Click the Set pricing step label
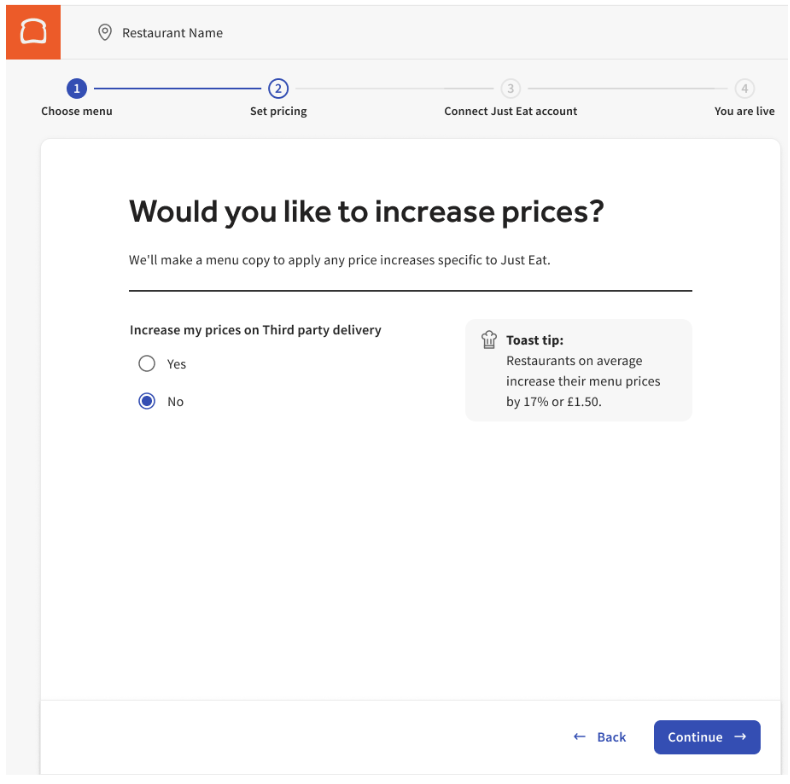Viewport: 790px width, 784px height. pos(278,111)
